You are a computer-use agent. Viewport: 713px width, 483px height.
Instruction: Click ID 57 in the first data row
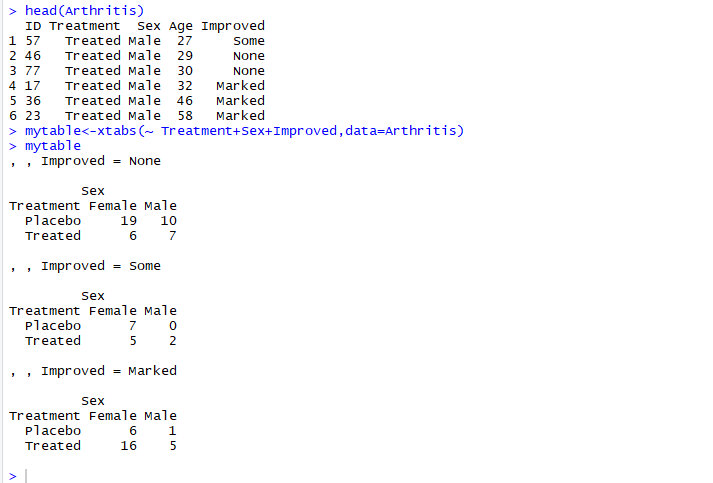[x=33, y=41]
